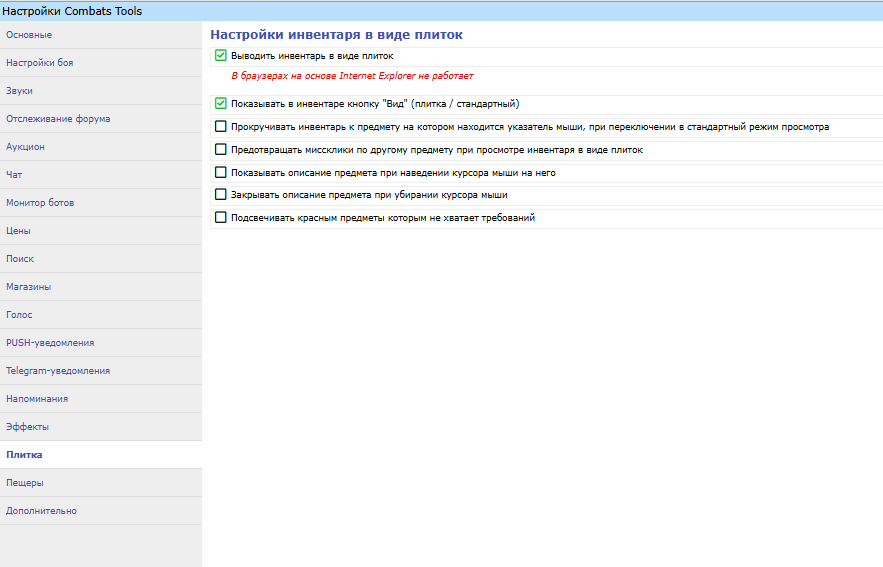The width and height of the screenshot is (883, 567).
Task: Open "Telegram-уведомления" settings section
Action: 58,371
